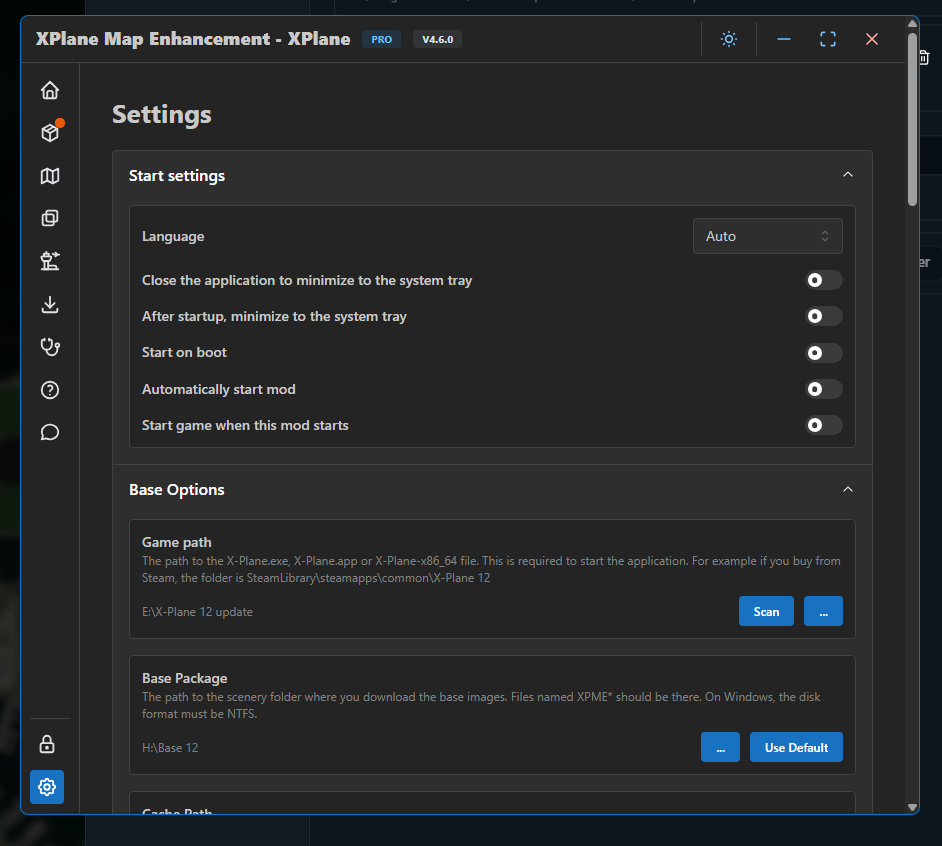Browse for Base Package path ellipsis button
Screen dimensions: 942x846
click(x=720, y=747)
